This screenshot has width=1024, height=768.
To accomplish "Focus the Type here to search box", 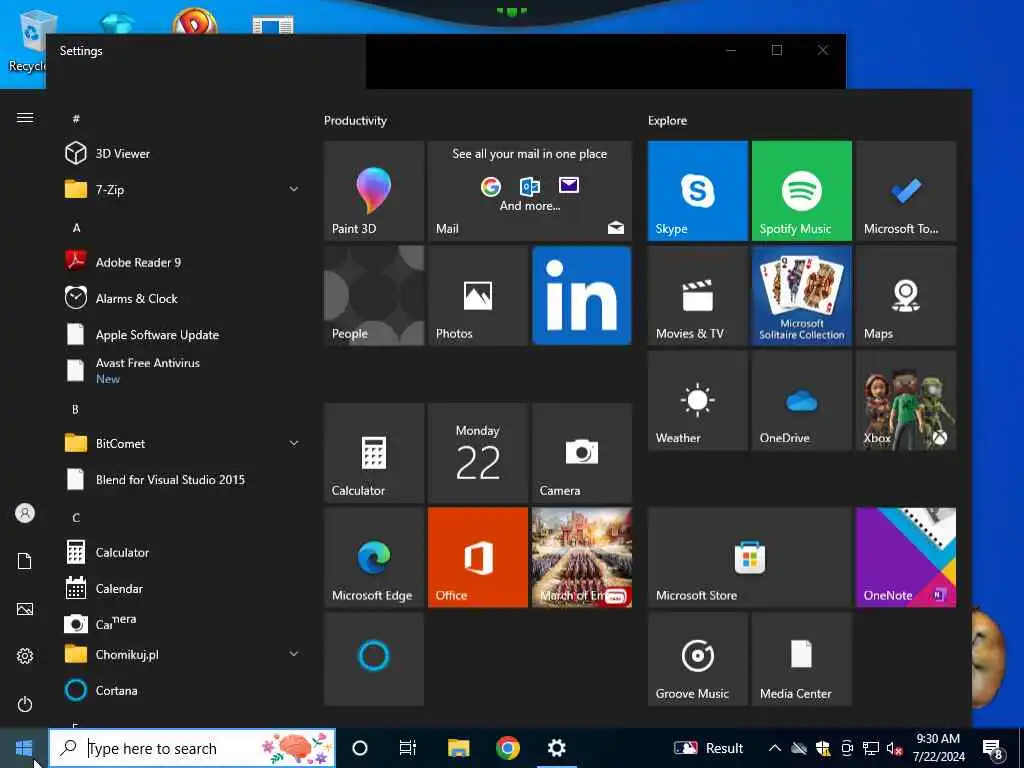I will pyautogui.click(x=193, y=748).
